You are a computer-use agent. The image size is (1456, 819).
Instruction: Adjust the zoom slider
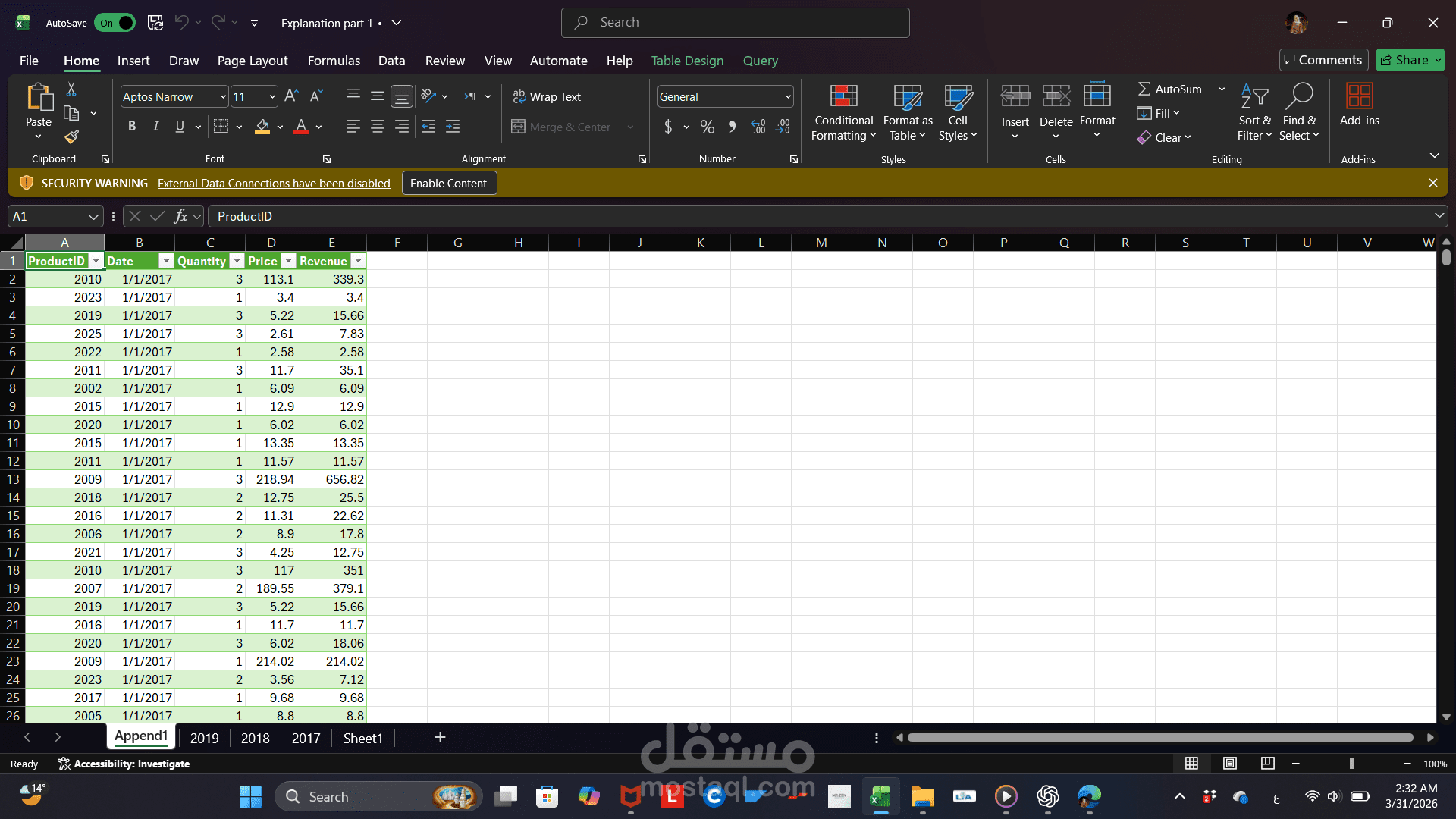point(1352,764)
